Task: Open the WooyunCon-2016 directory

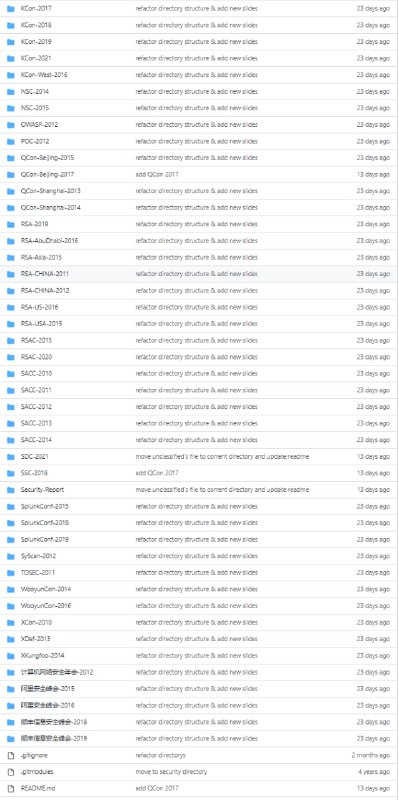Action: [46, 606]
